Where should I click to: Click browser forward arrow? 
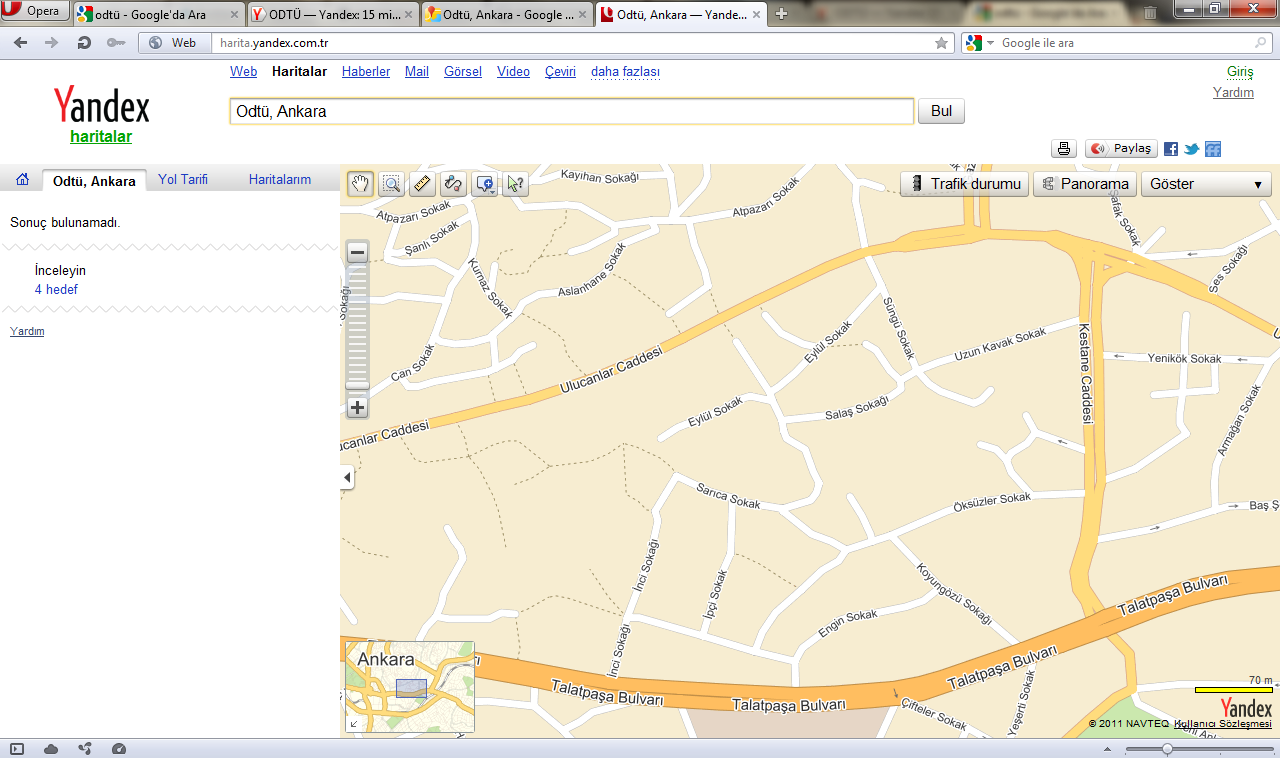pos(52,43)
